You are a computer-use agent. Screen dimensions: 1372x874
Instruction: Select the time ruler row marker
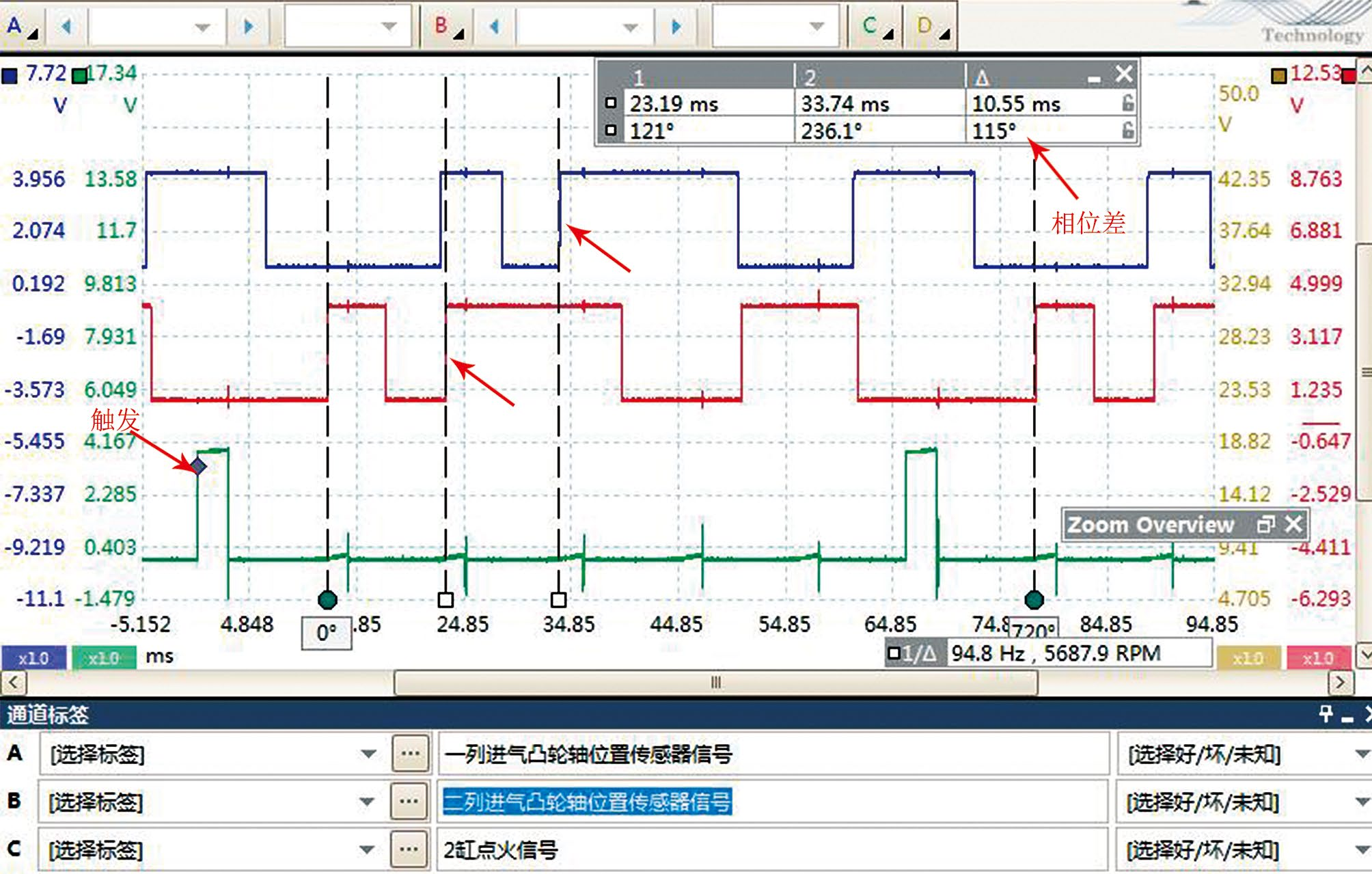(x=611, y=103)
